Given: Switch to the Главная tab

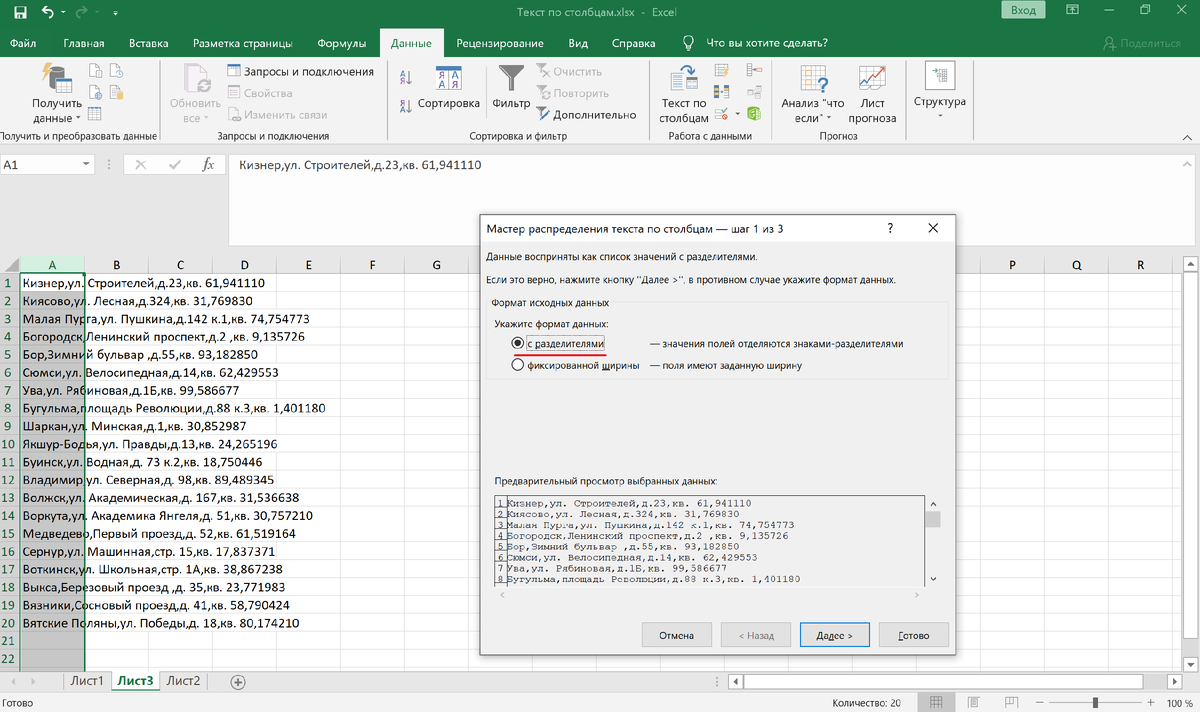Looking at the screenshot, I should pos(84,43).
